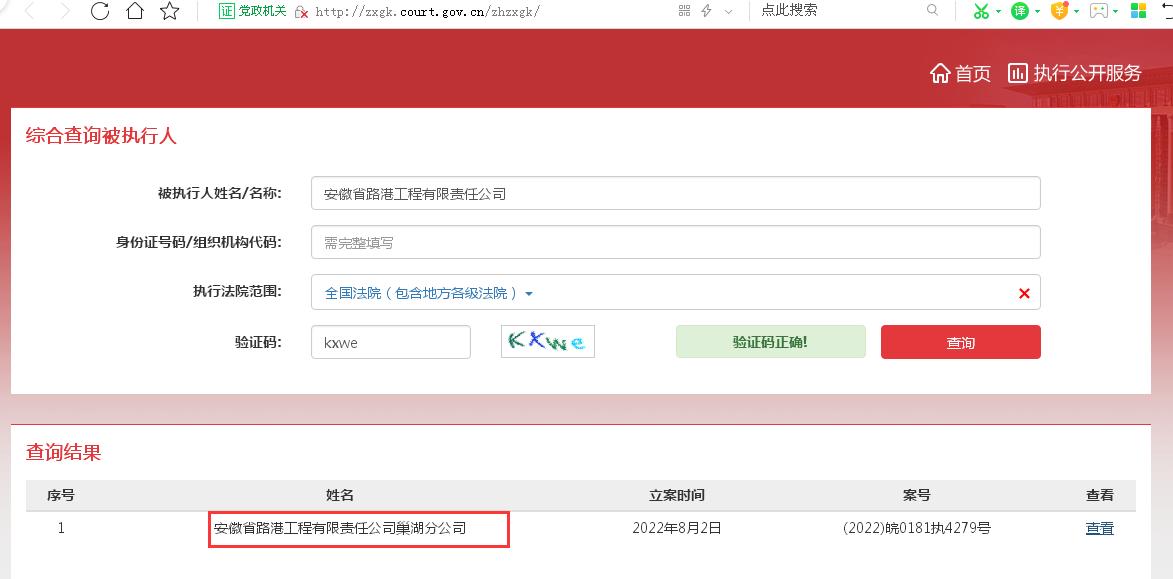Open 执行公开服务 navigation item

click(1075, 72)
